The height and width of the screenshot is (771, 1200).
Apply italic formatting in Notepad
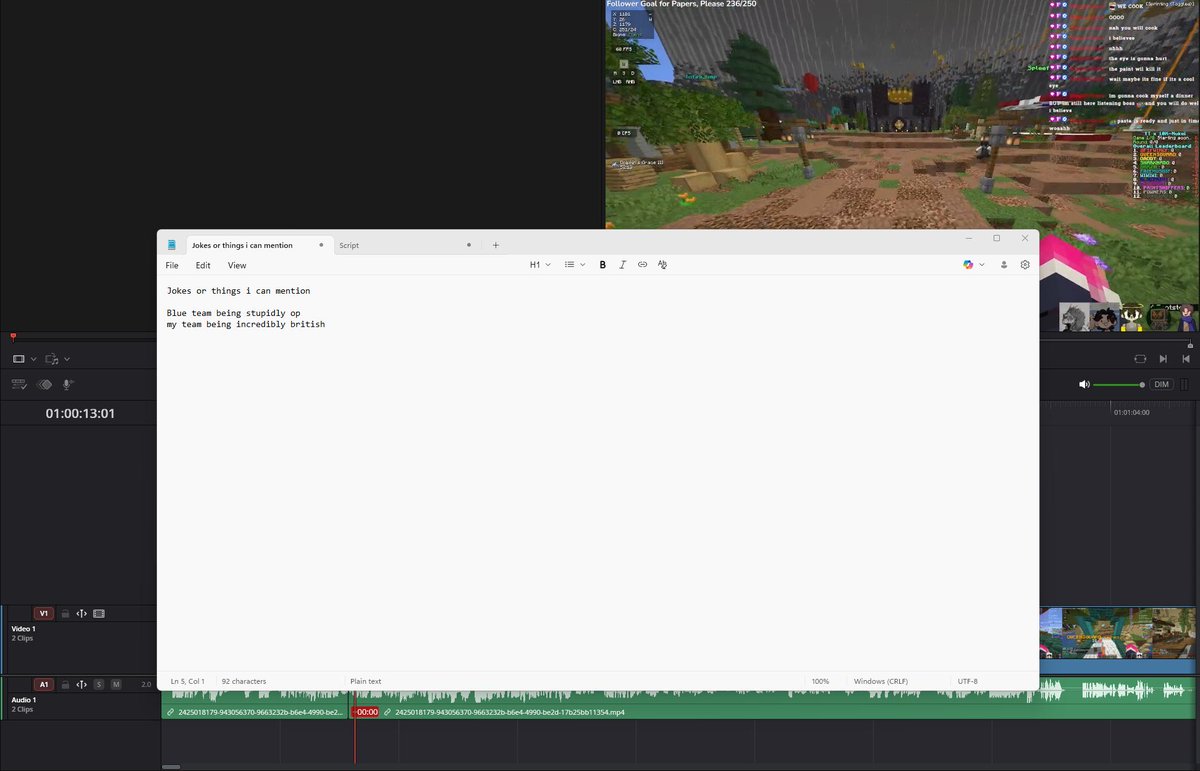[x=622, y=265]
